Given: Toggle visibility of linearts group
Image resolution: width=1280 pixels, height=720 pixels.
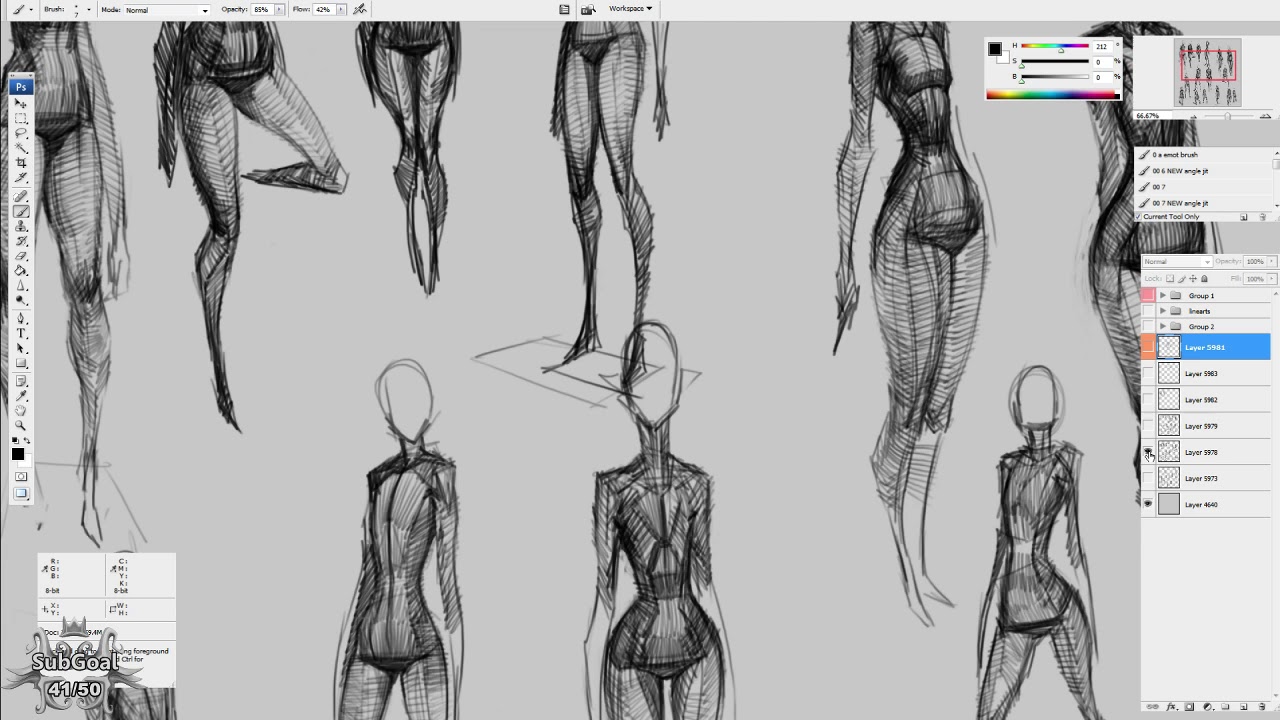Looking at the screenshot, I should (1148, 311).
